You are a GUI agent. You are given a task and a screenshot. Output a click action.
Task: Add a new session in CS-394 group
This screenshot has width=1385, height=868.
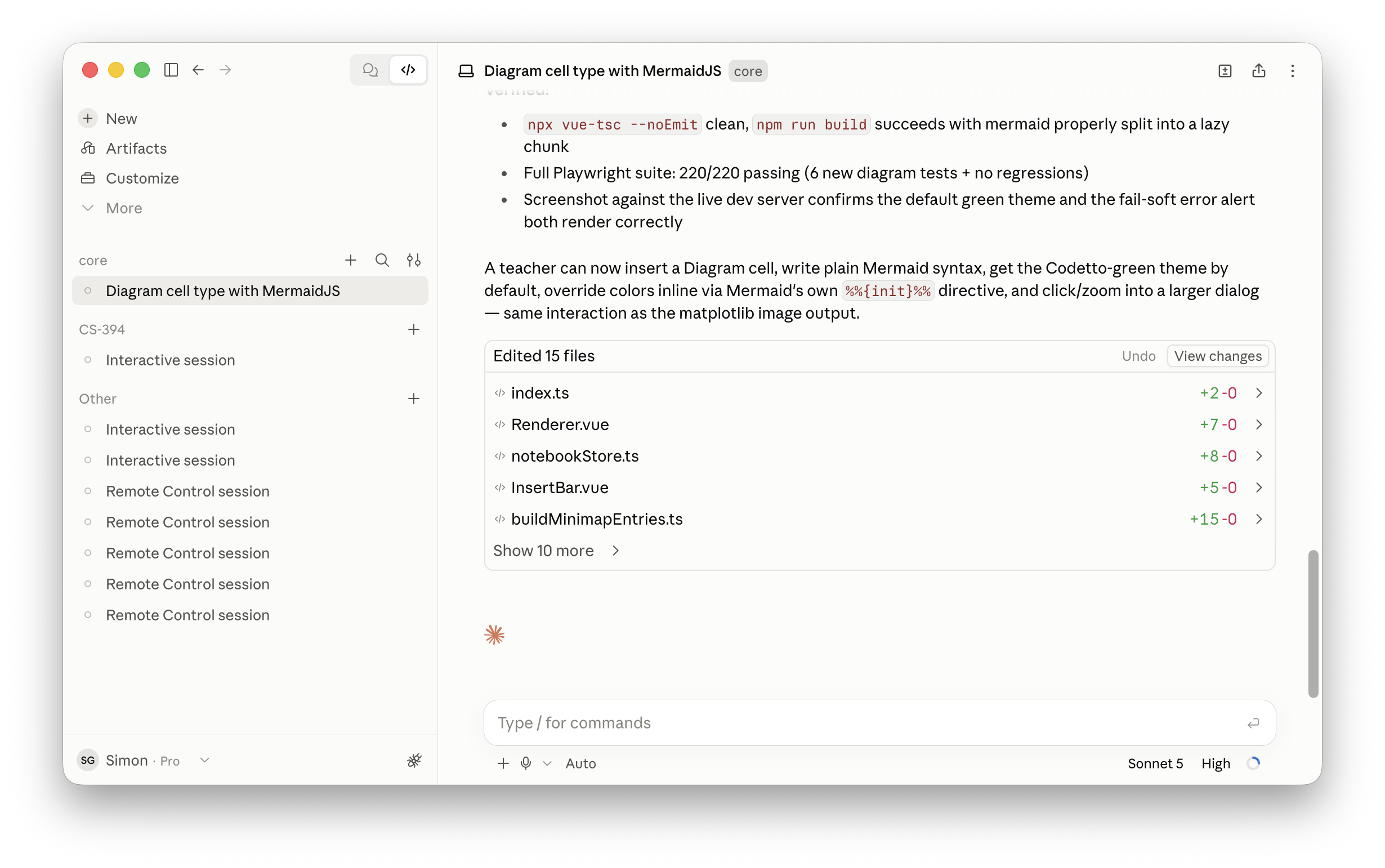[413, 329]
